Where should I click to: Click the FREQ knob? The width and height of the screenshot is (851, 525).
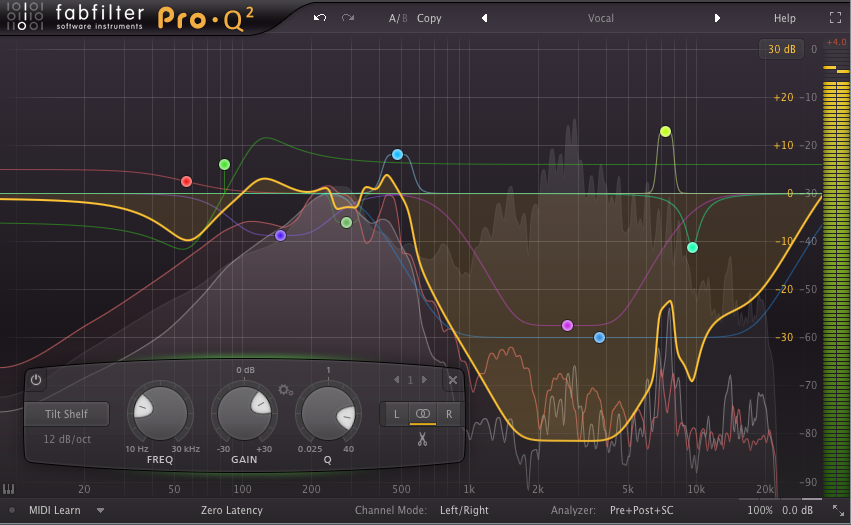tap(158, 415)
